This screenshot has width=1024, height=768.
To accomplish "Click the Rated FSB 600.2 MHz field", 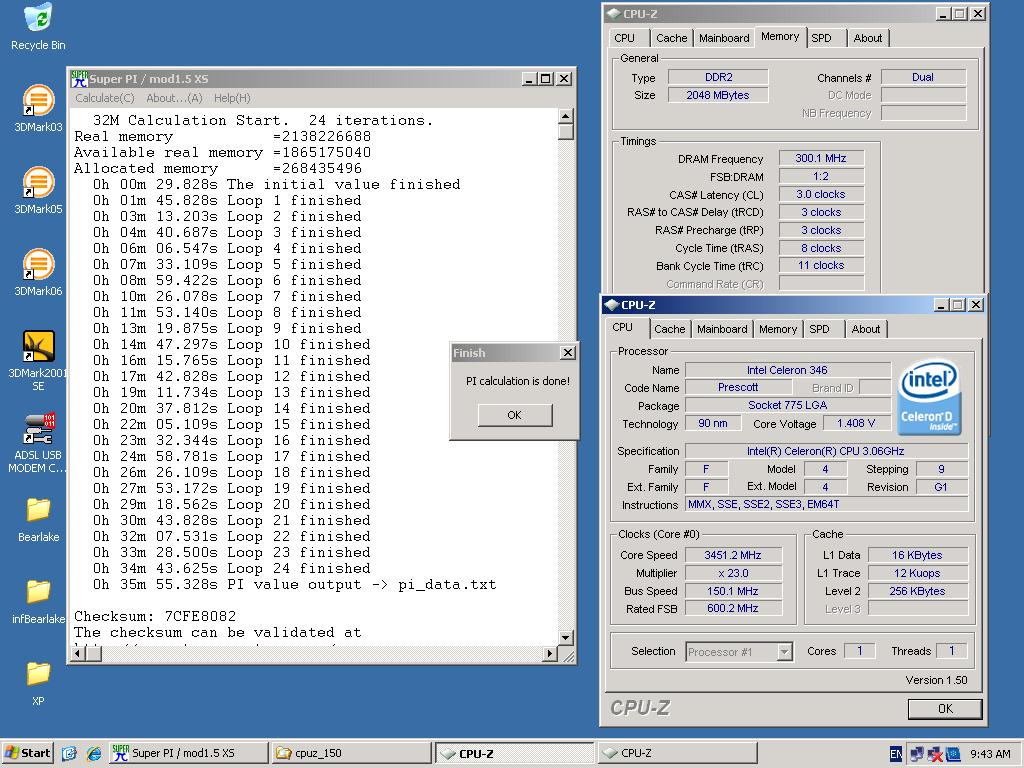I will pos(733,609).
